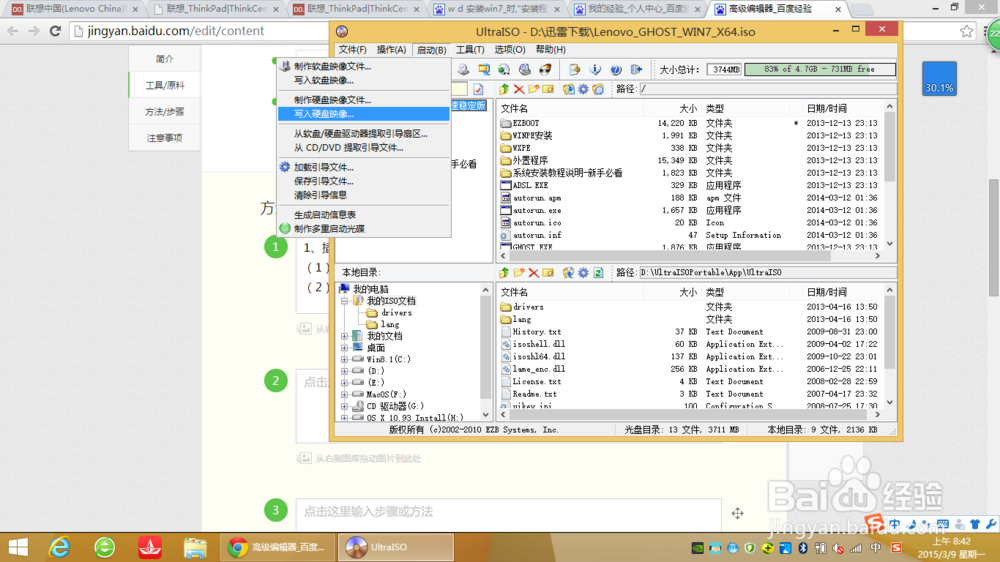Select 制作多重启动光碟 menu entry
Viewport: 1000px width, 562px height.
pyautogui.click(x=364, y=228)
